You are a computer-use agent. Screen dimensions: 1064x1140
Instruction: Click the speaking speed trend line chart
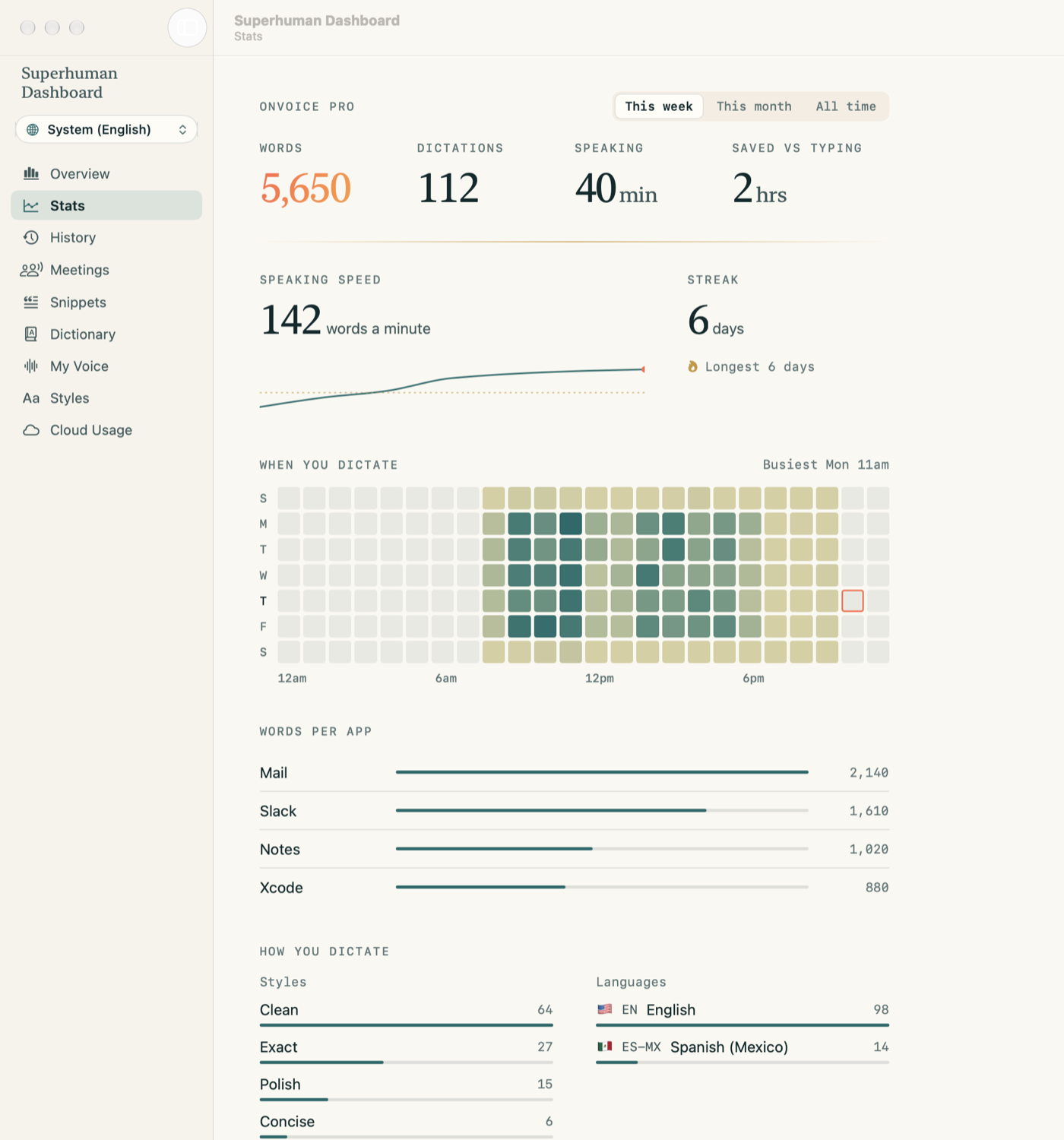tap(452, 388)
